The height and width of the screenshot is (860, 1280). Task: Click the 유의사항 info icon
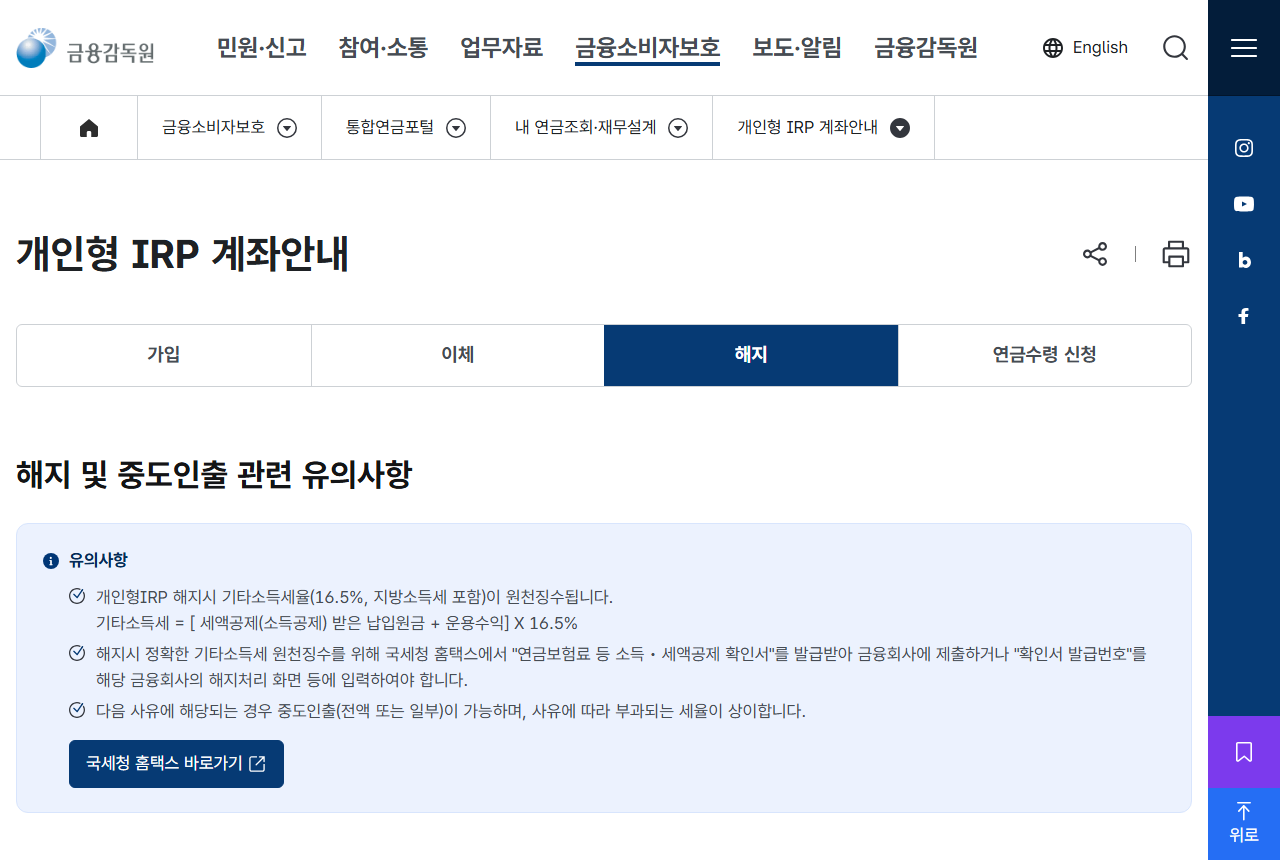point(51,561)
